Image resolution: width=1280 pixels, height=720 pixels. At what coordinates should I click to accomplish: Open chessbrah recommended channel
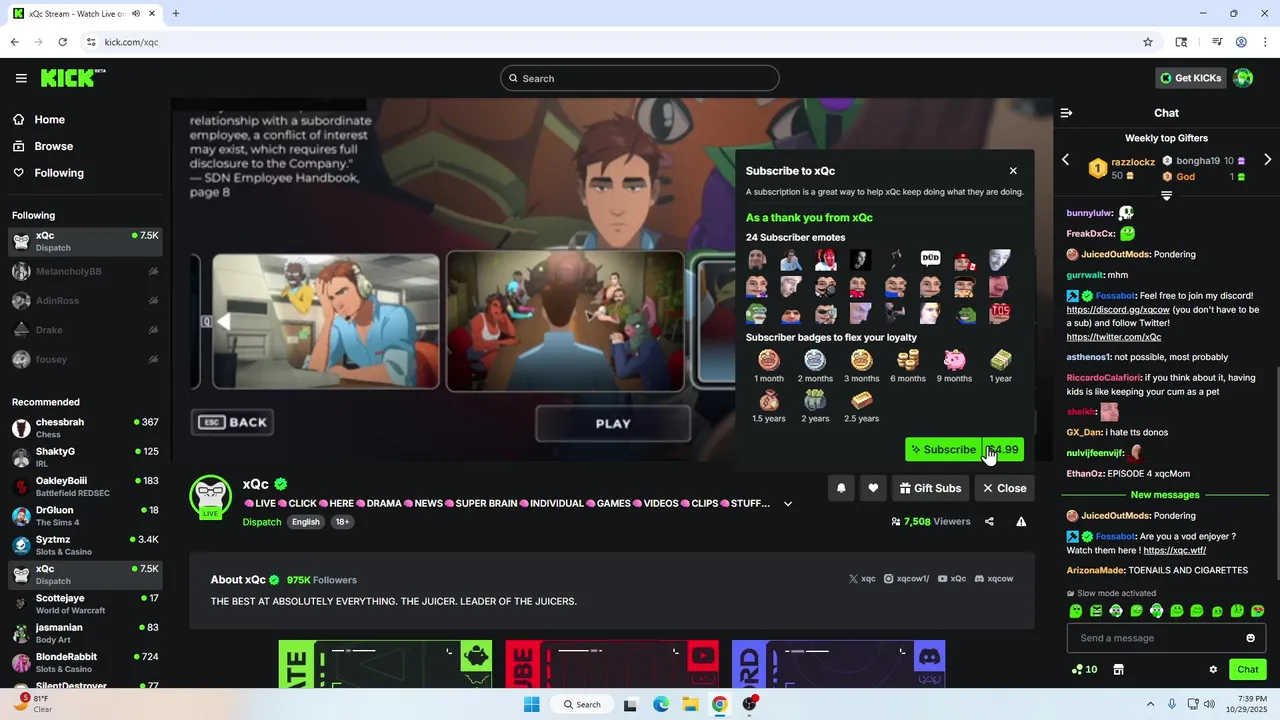click(x=85, y=428)
